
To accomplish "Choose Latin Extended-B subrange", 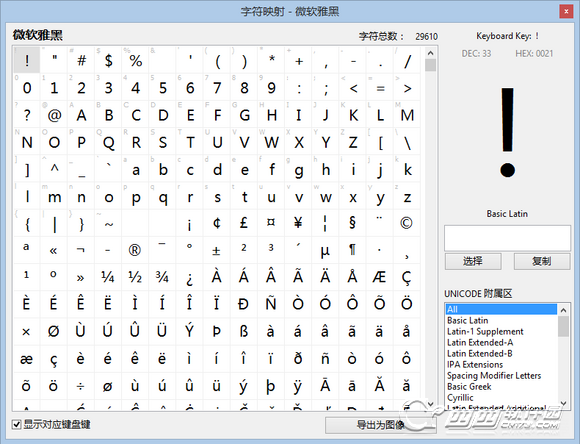I will pos(501,354).
